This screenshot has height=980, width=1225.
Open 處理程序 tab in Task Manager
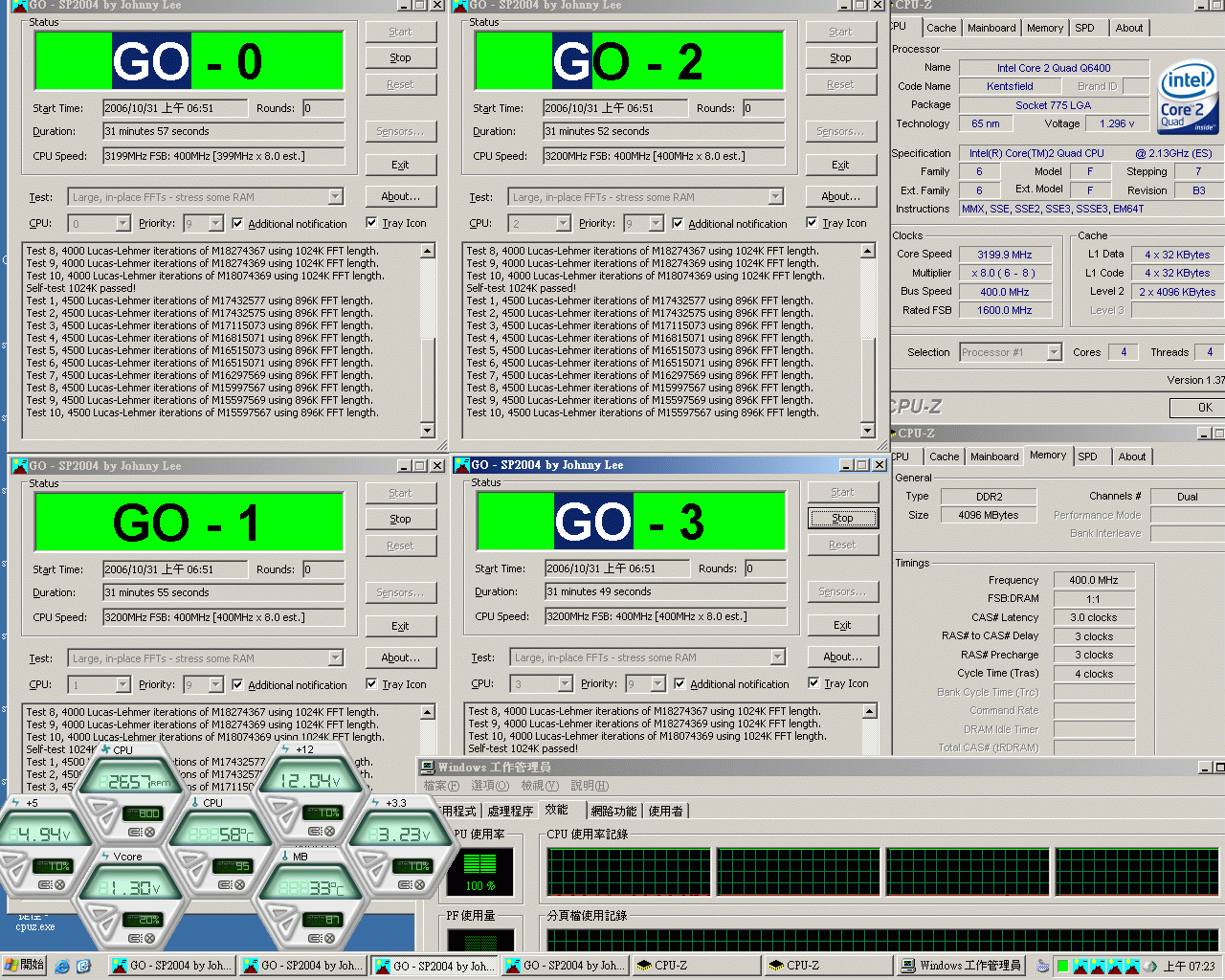click(510, 811)
